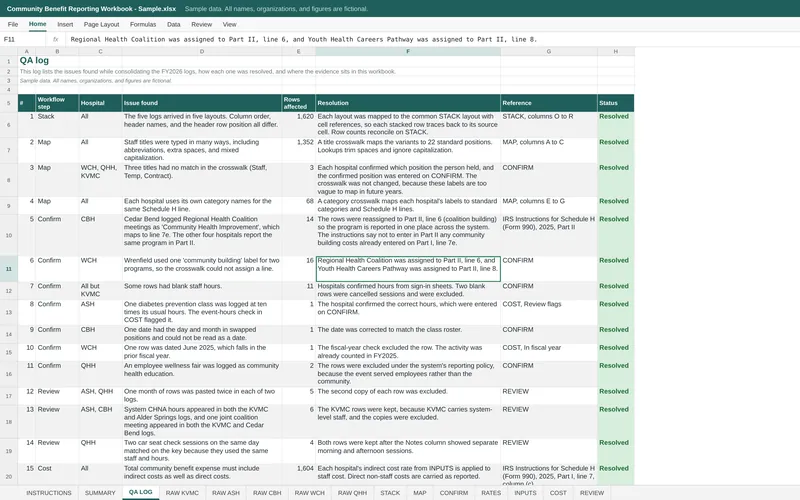Select column F header
This screenshot has height=500, width=800.
408,52
